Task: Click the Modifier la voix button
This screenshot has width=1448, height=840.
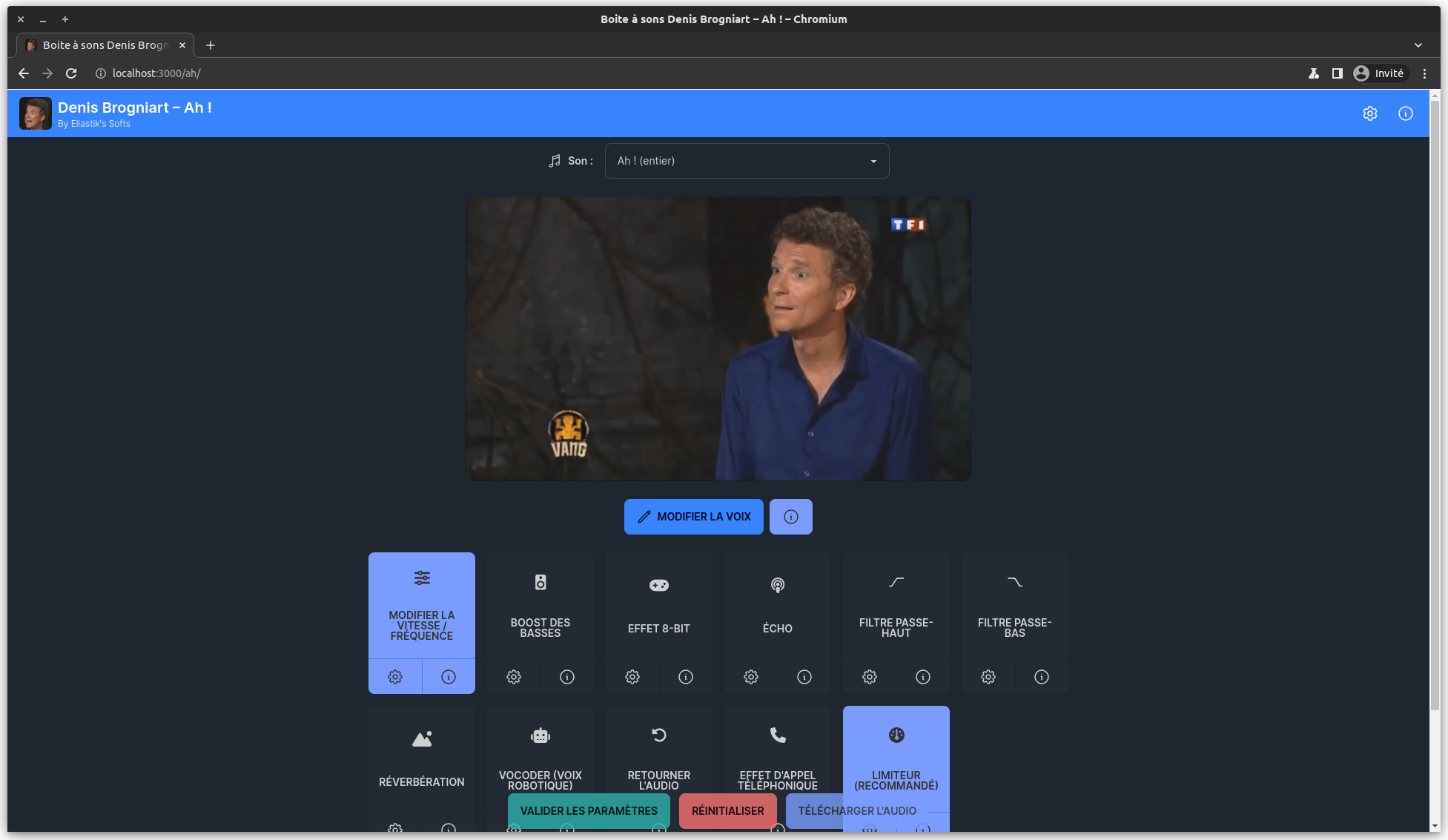Action: (x=693, y=517)
